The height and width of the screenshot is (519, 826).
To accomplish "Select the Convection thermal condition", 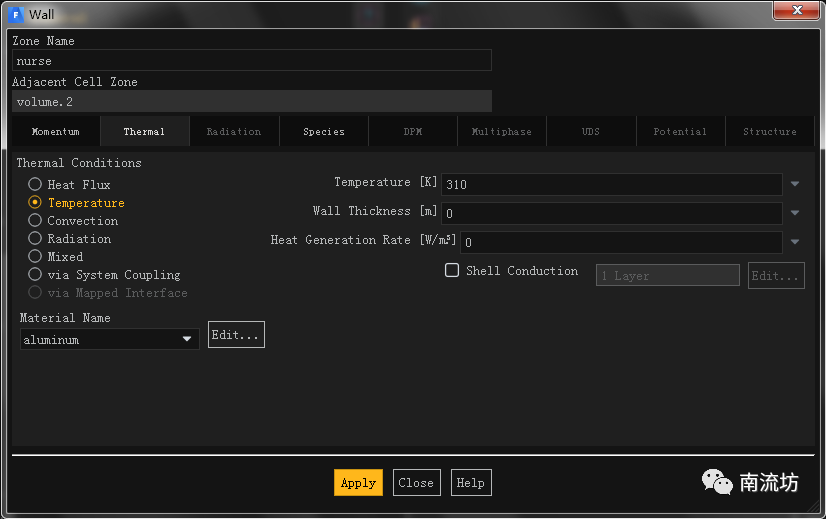I will (35, 221).
